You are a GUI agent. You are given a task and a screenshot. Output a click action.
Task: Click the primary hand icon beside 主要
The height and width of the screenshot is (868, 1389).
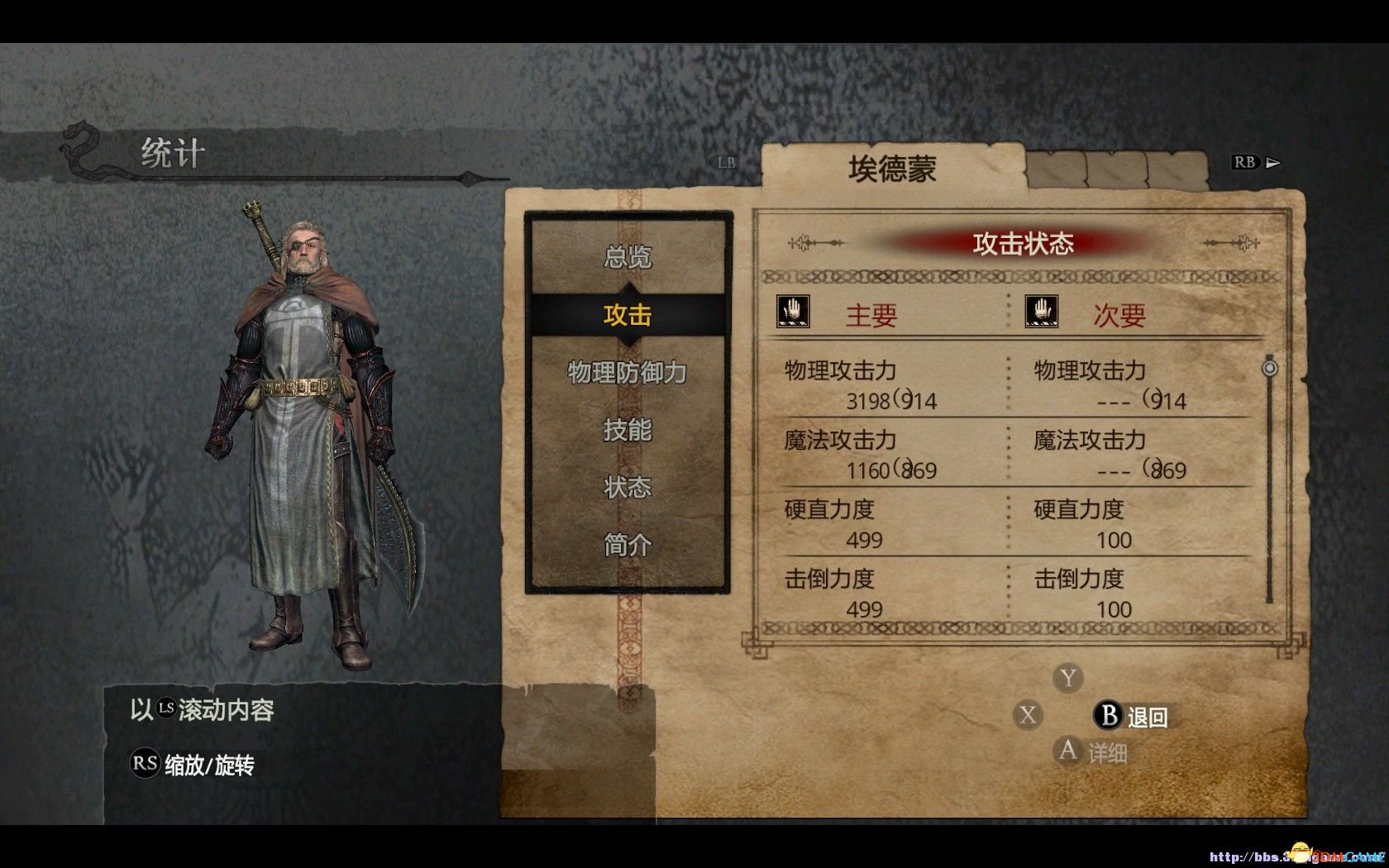(794, 312)
